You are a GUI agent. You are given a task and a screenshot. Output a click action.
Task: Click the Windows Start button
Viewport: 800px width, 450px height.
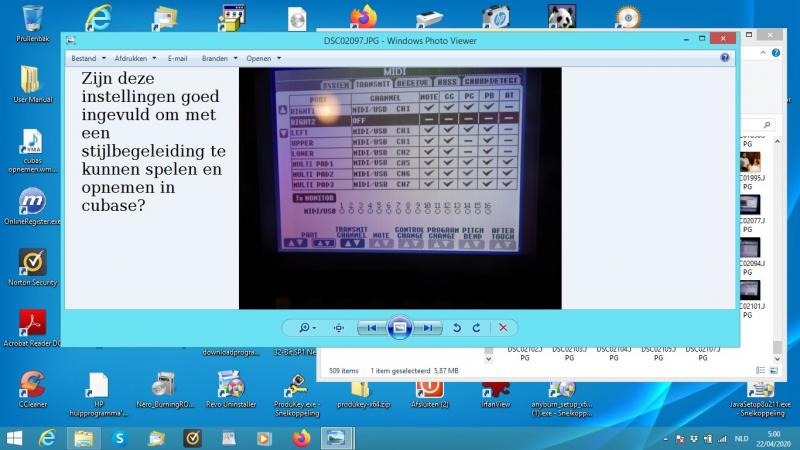(14, 438)
